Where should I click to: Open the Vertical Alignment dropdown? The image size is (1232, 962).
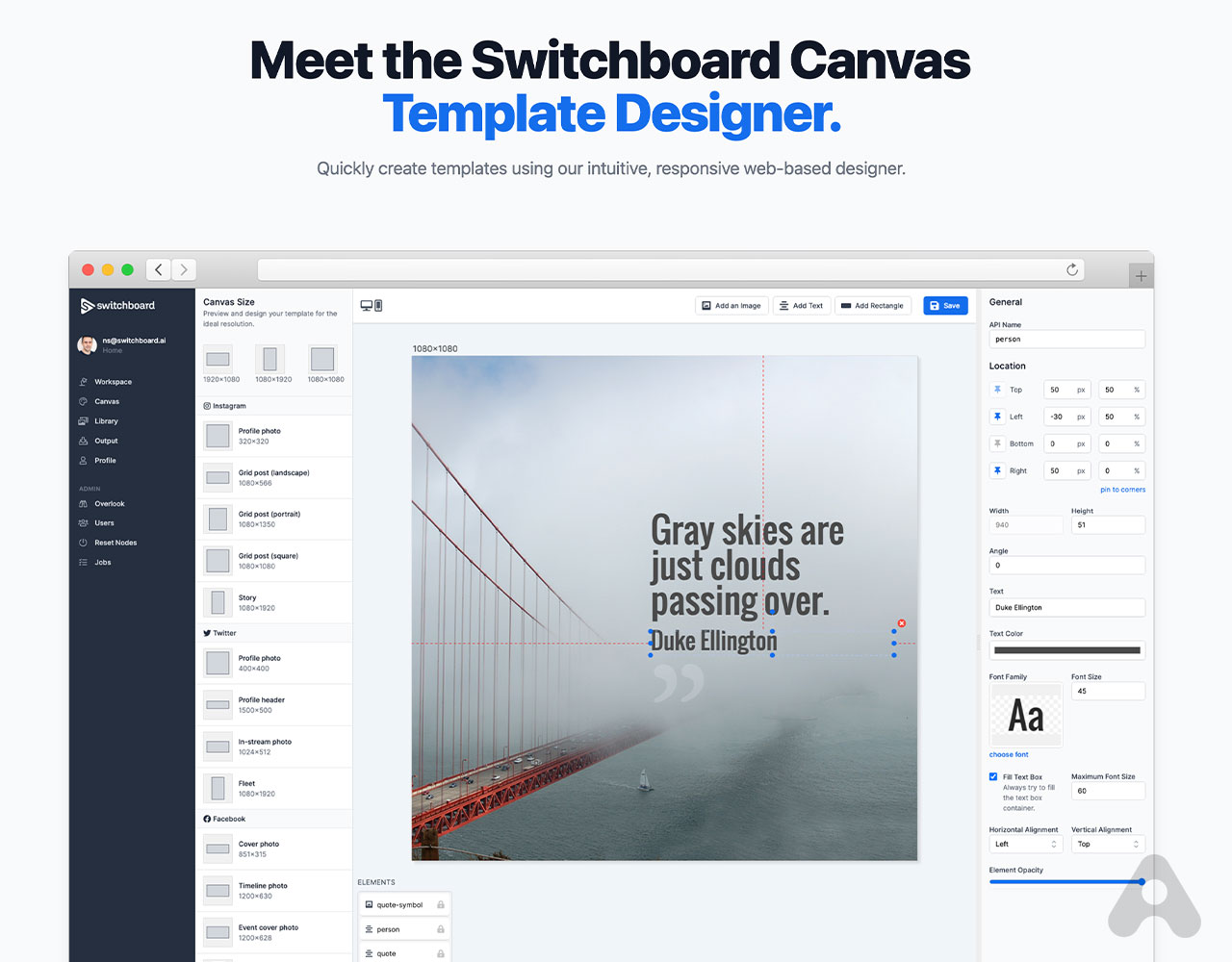click(1108, 844)
